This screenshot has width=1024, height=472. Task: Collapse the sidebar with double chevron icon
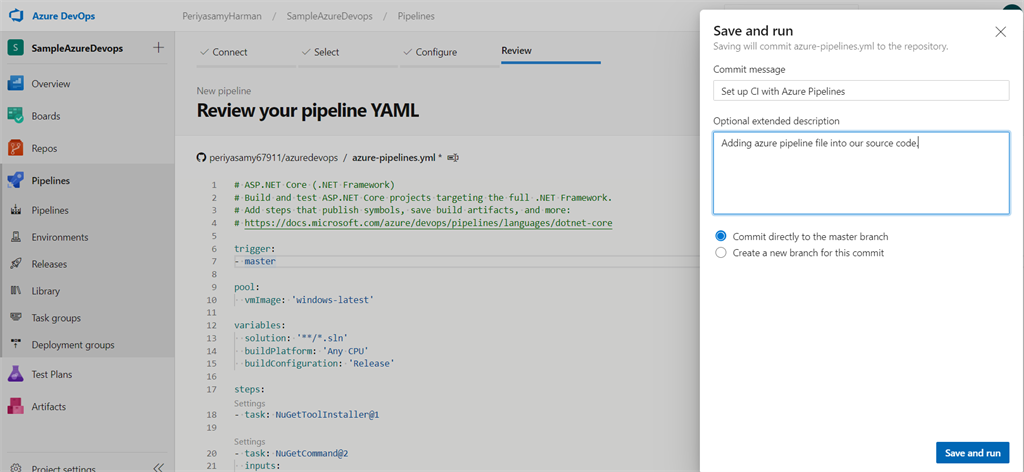click(157, 467)
